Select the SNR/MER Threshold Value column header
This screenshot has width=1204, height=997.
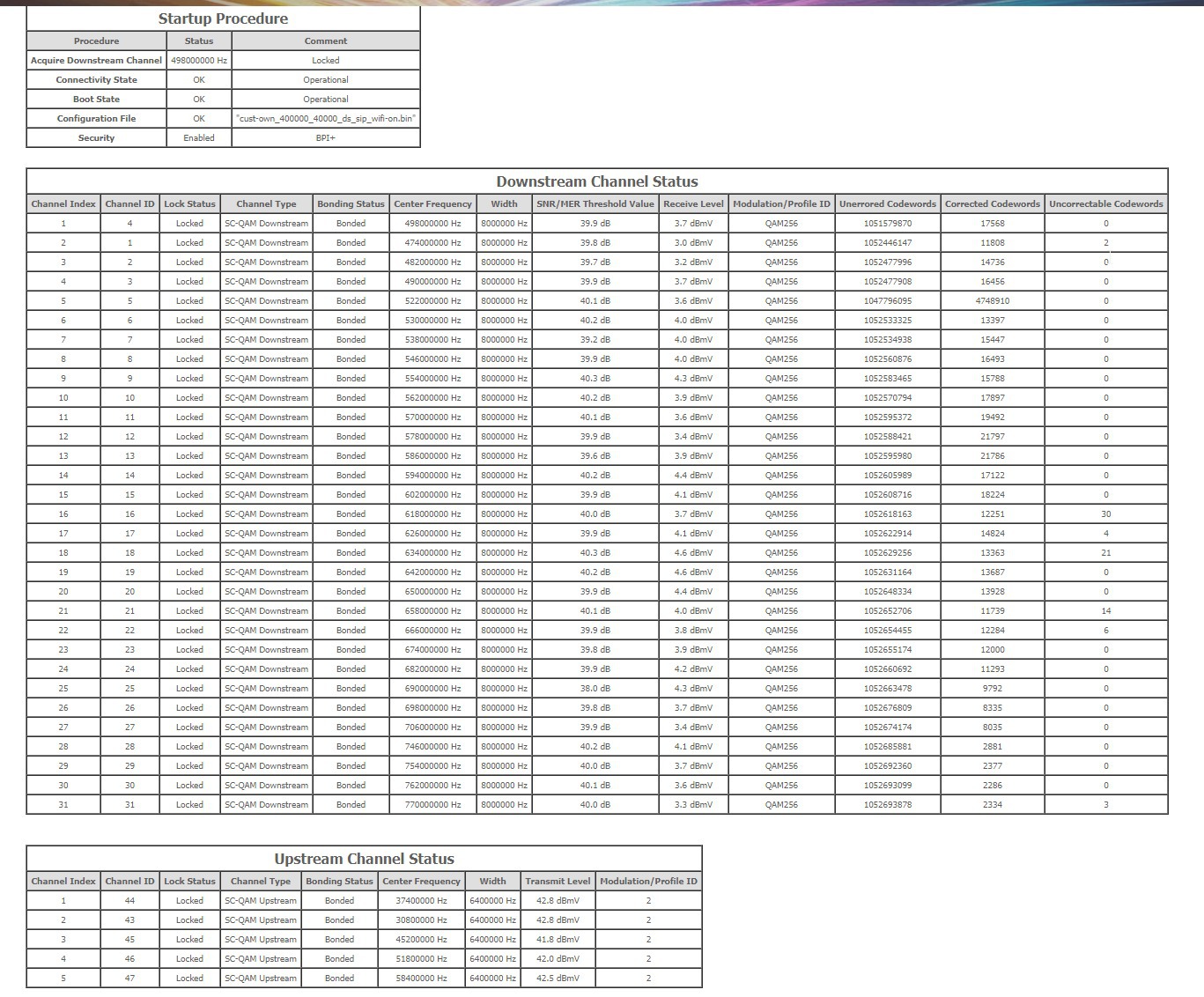tap(595, 204)
